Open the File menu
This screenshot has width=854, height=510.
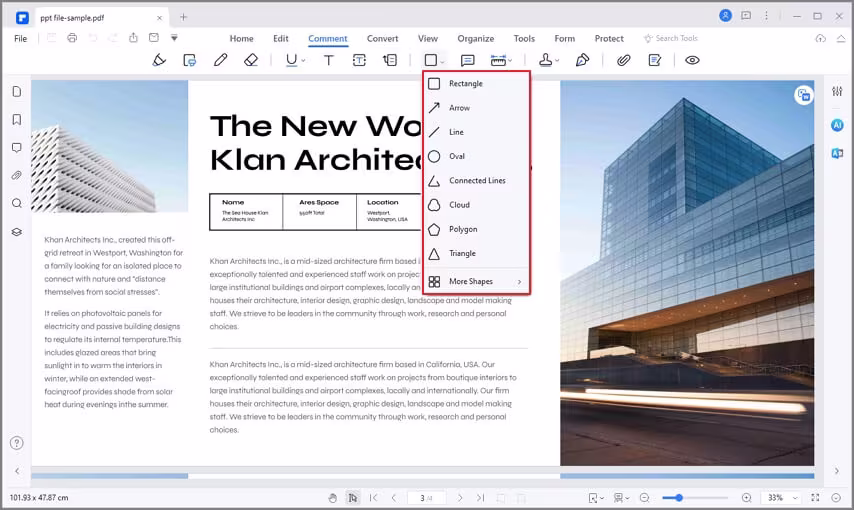(21, 38)
